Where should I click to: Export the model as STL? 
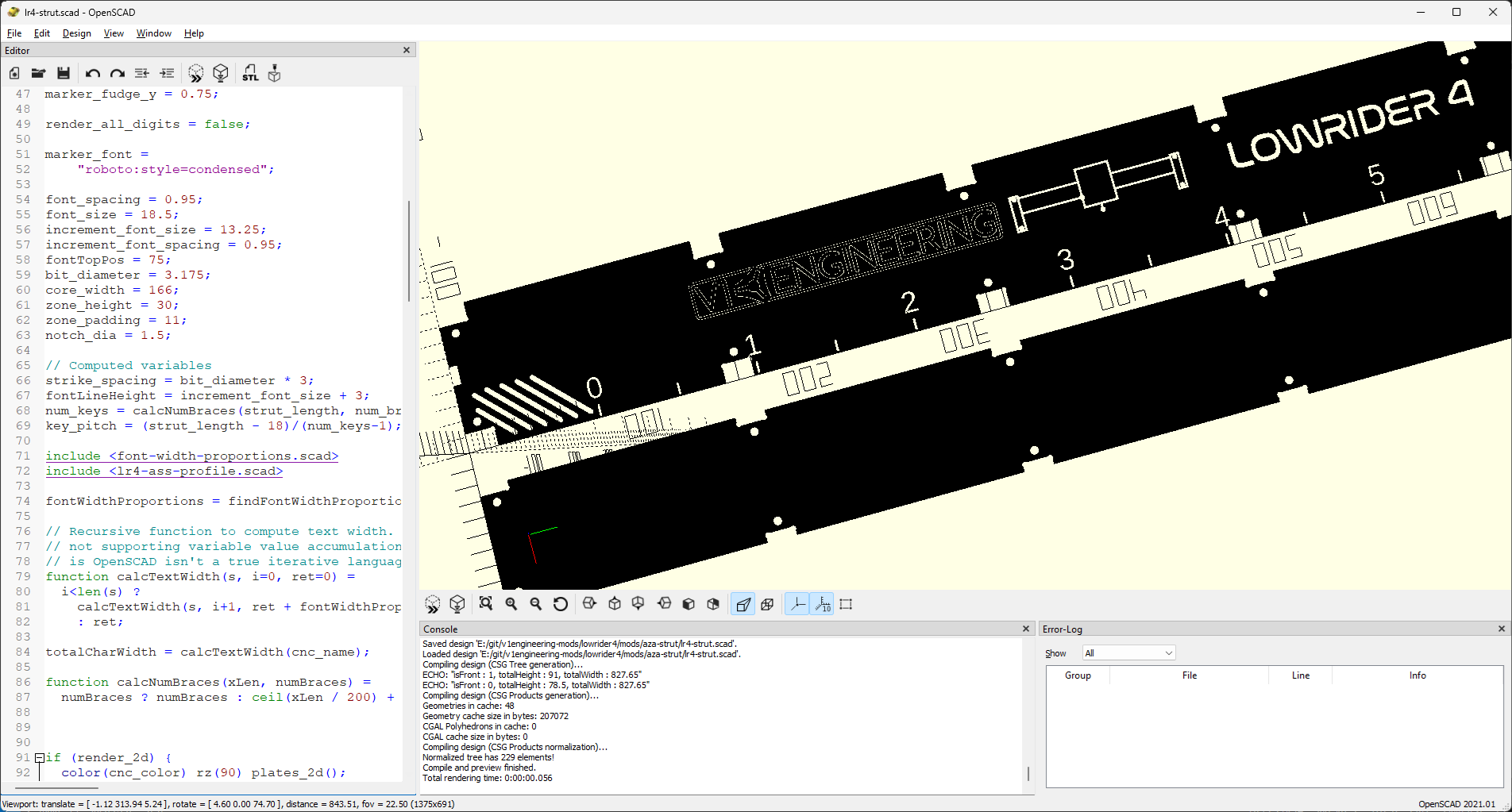pos(250,73)
